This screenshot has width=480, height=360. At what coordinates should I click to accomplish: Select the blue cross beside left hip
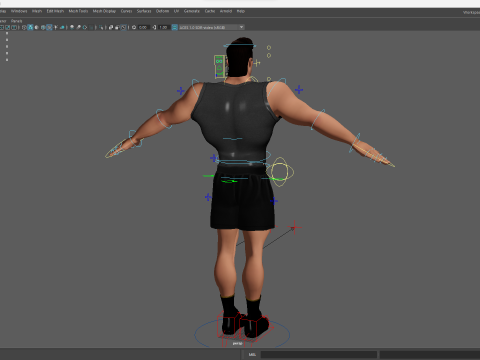click(208, 197)
